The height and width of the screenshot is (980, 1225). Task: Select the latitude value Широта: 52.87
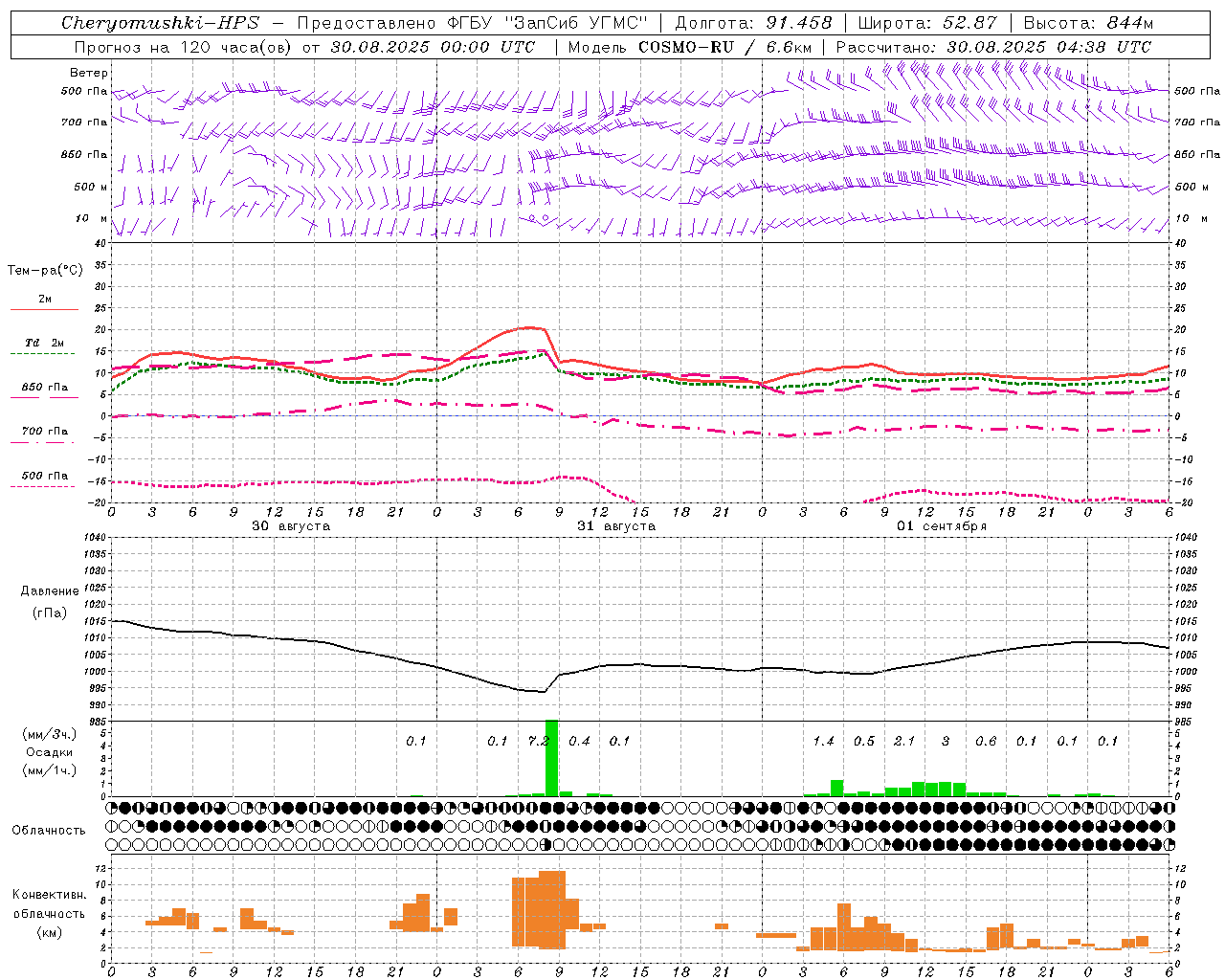point(927,23)
